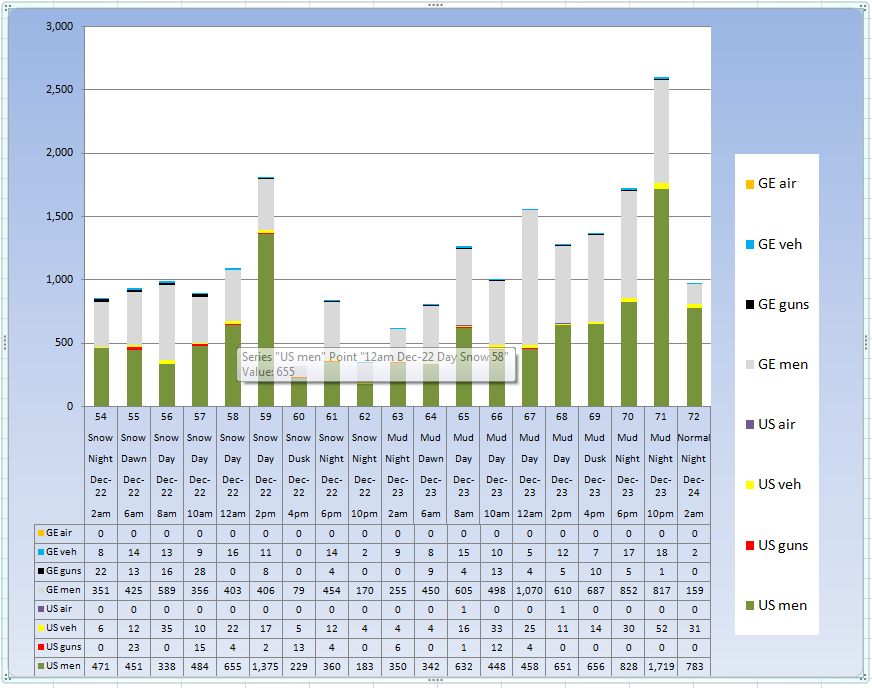872x688 pixels.
Task: Click the 23 US guns value
Action: coord(133,647)
